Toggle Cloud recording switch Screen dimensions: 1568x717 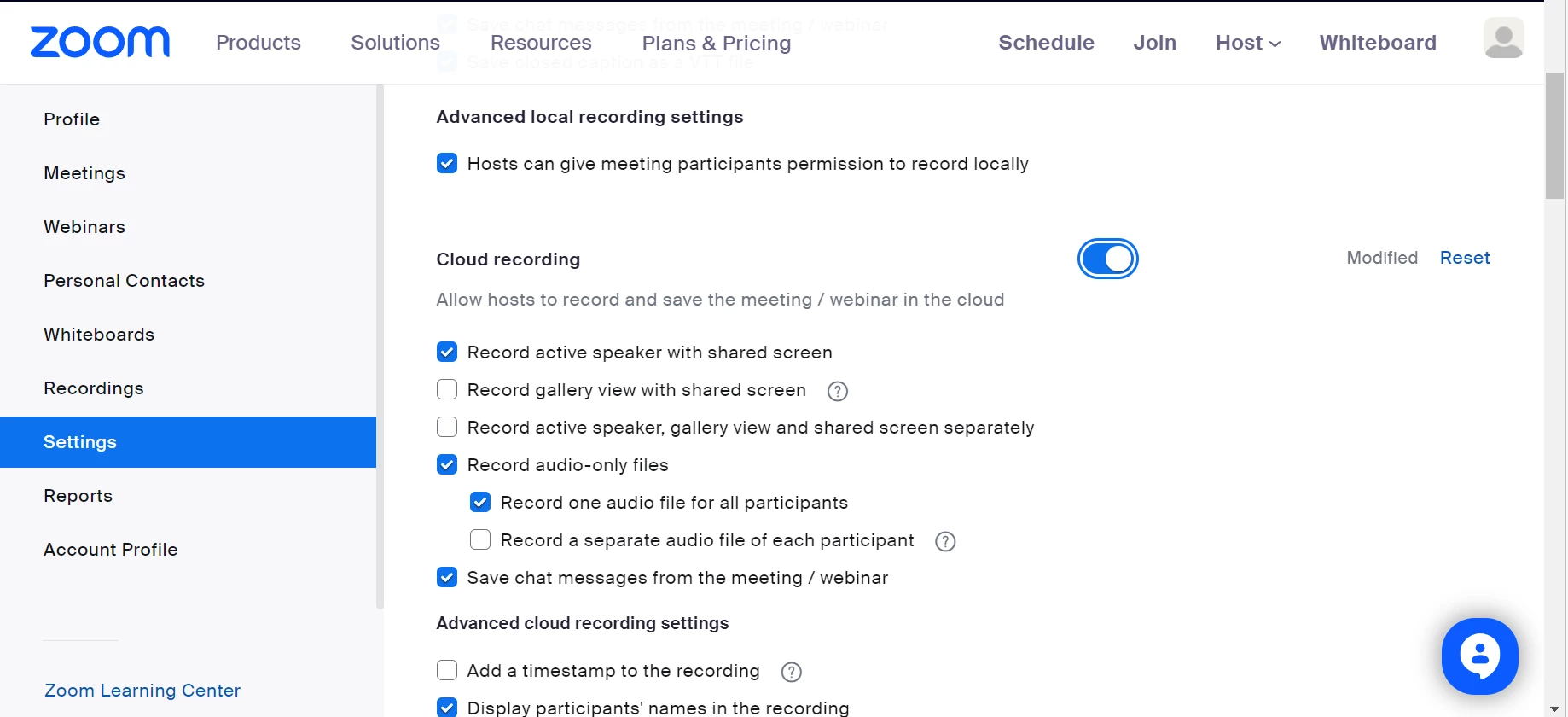(x=1108, y=259)
